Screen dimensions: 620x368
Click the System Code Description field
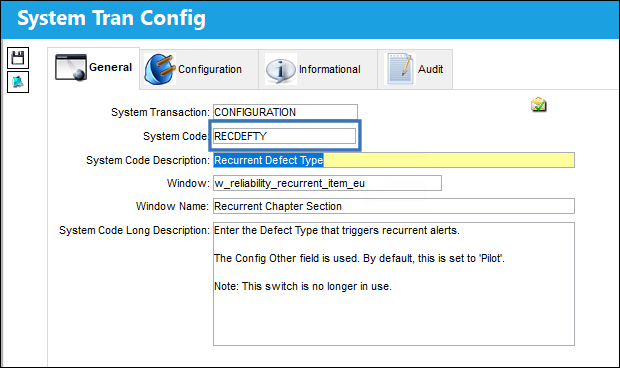(394, 160)
